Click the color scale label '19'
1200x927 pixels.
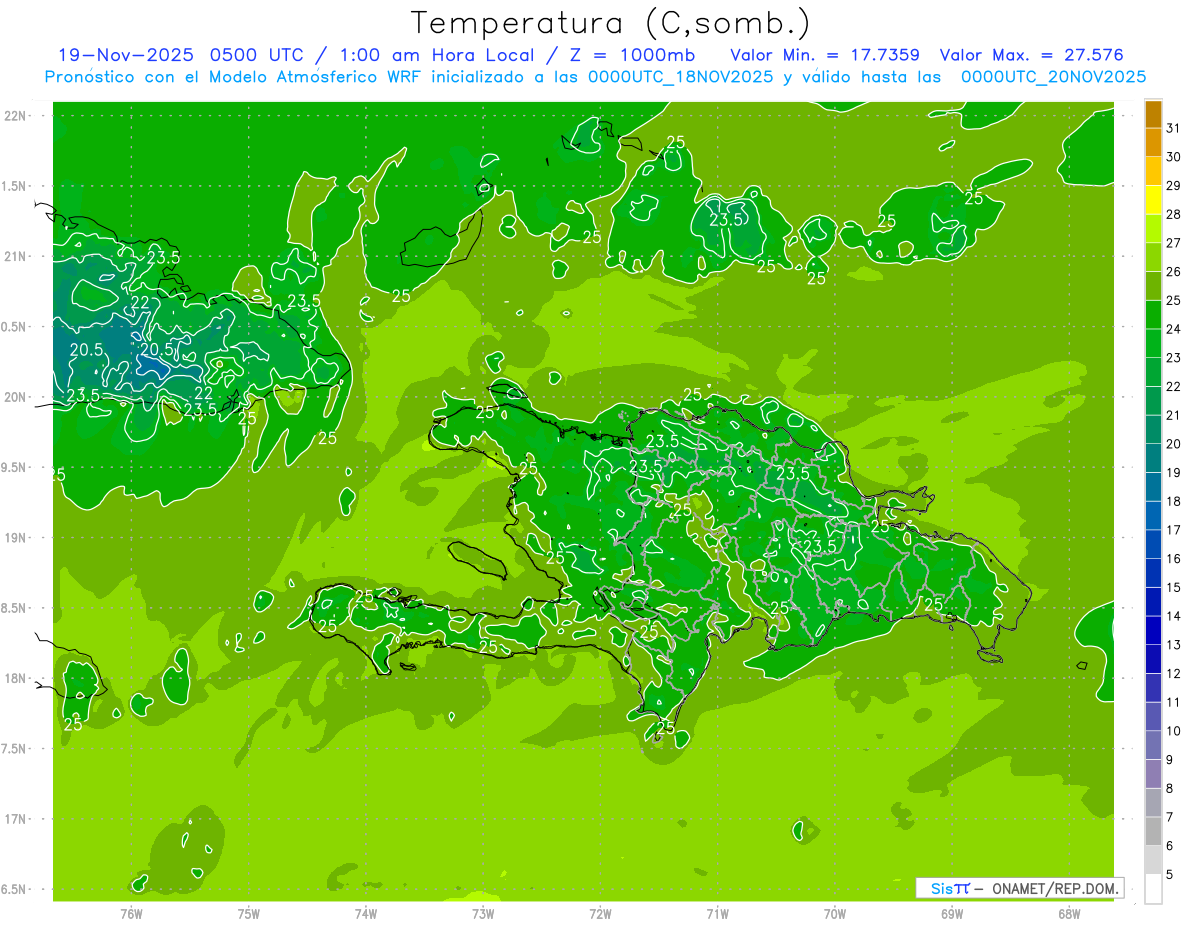point(1173,472)
